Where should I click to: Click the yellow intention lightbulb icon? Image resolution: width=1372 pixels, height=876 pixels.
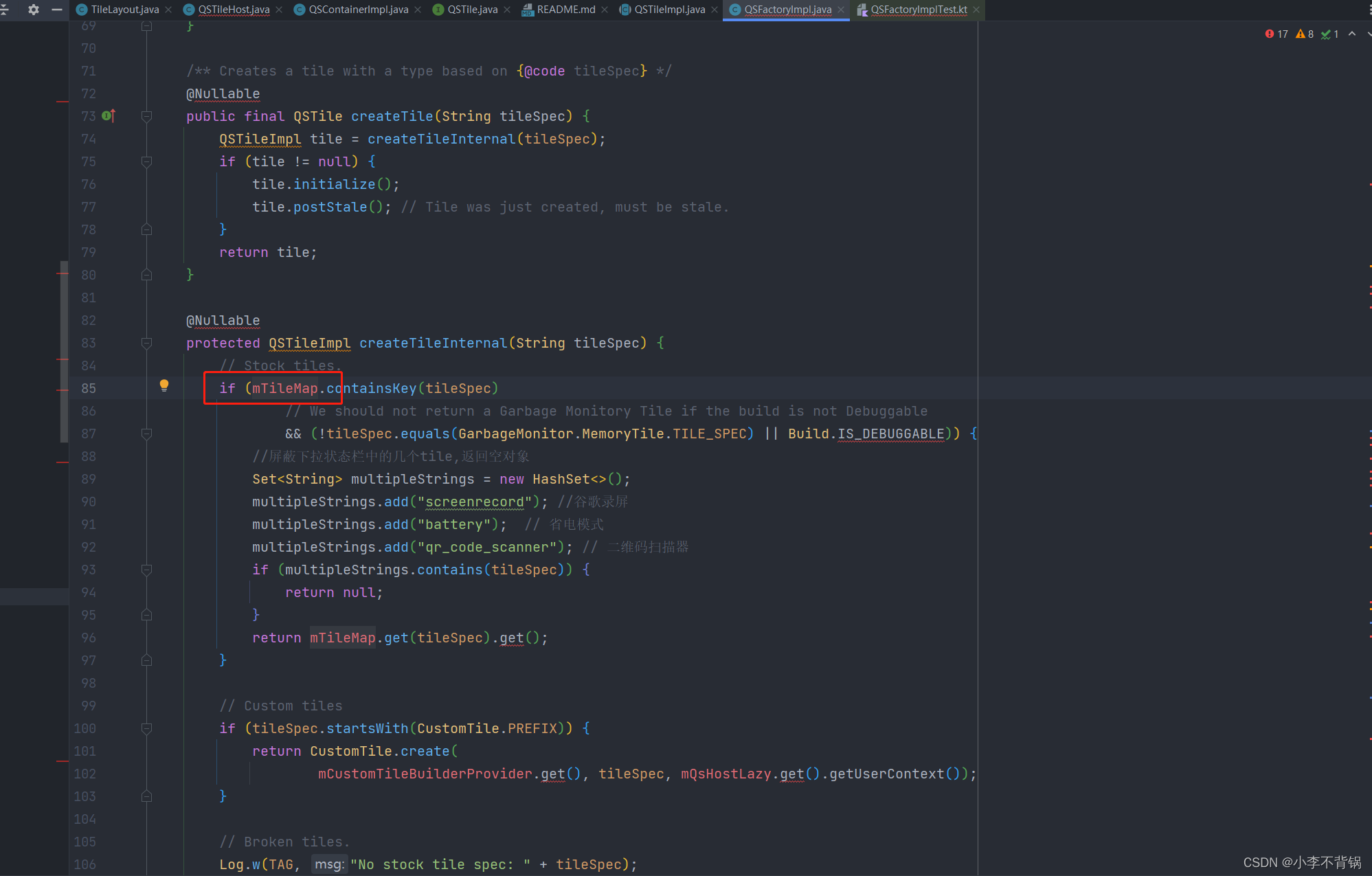point(164,385)
